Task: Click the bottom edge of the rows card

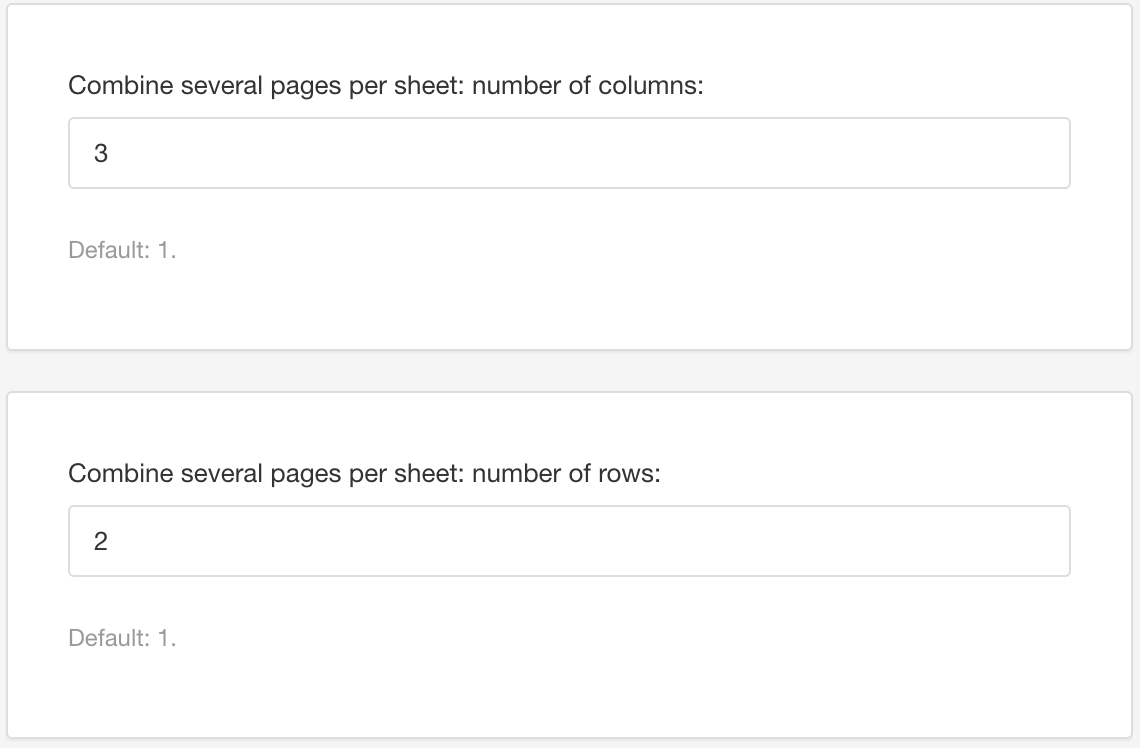Action: tap(570, 736)
